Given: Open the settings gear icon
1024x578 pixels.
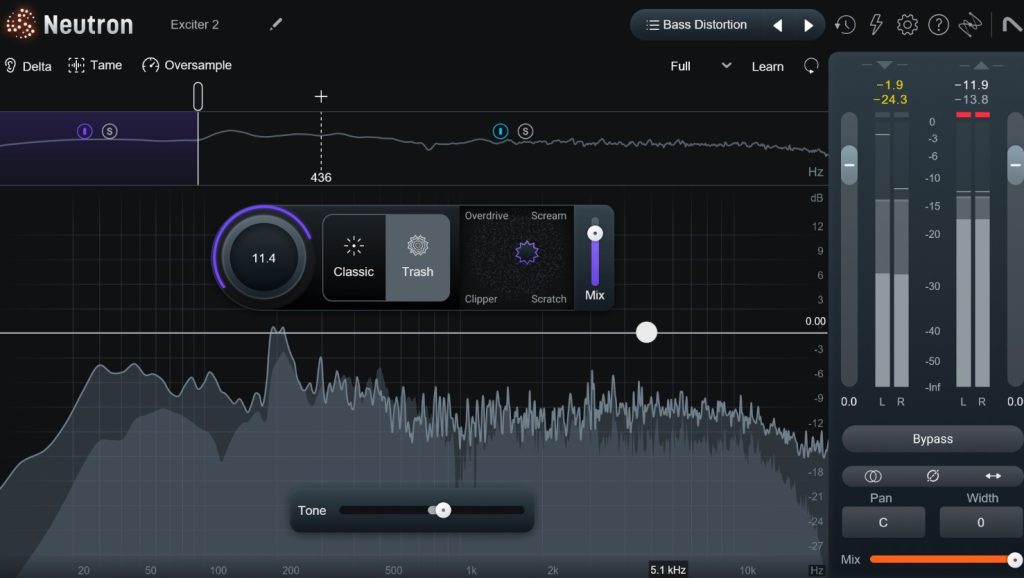Looking at the screenshot, I should pos(907,25).
